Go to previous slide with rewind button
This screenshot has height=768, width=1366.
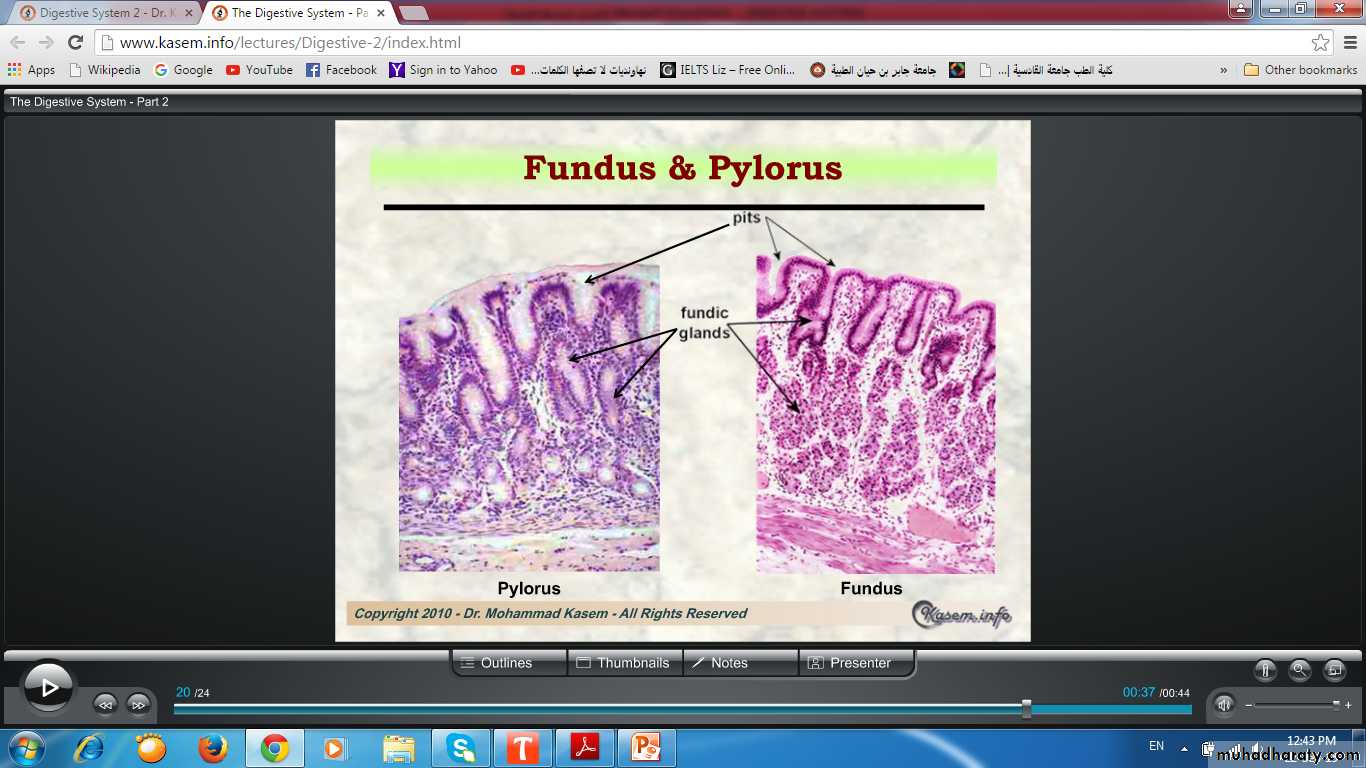(105, 704)
